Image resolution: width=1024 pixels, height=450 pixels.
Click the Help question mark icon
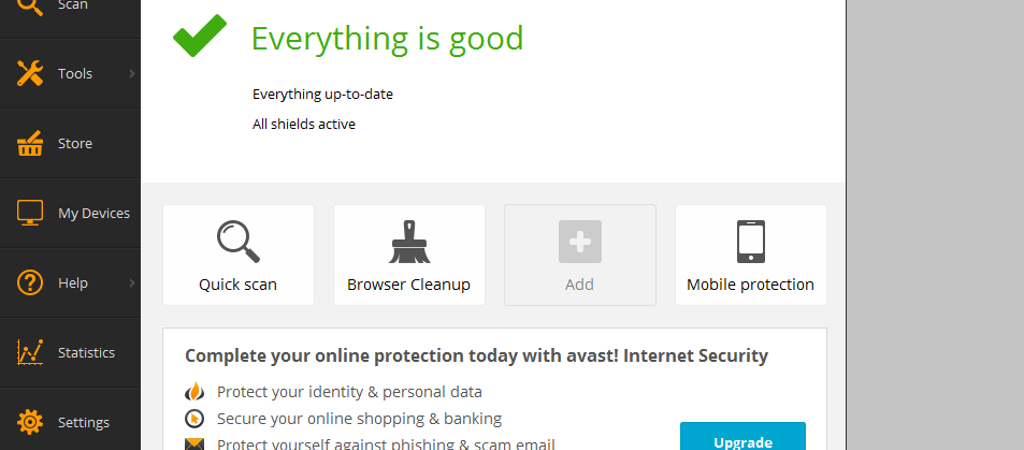tap(29, 283)
